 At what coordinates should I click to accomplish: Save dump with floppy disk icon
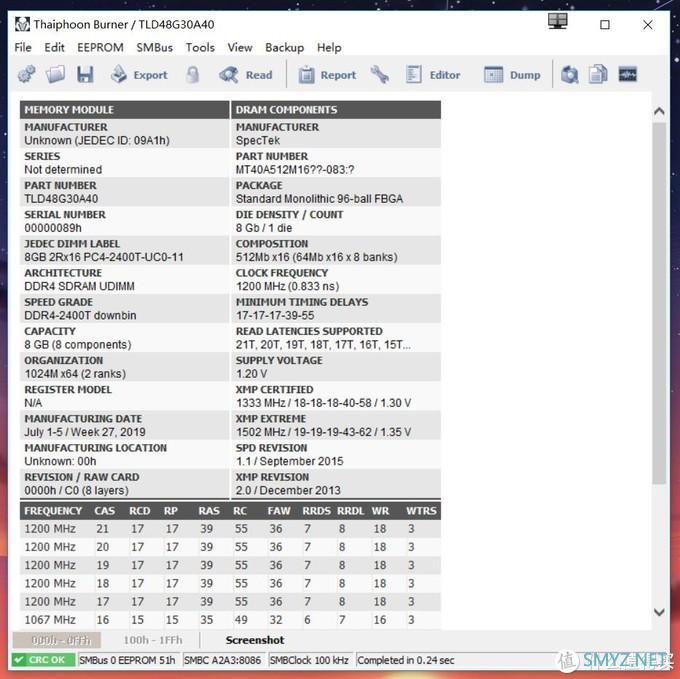coord(85,75)
